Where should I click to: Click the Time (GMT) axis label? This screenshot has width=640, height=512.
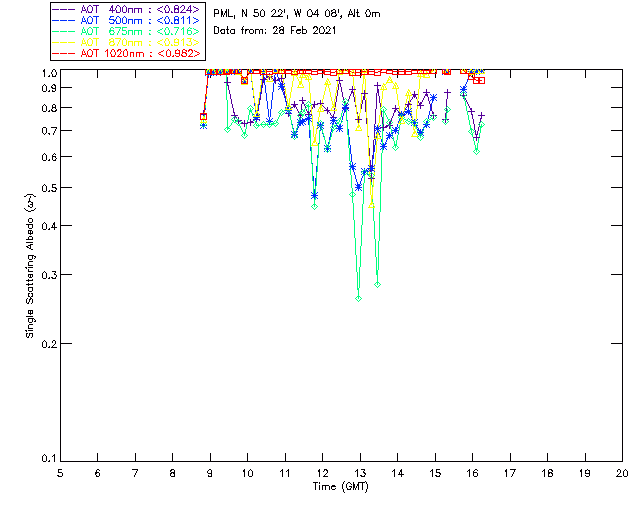340,486
